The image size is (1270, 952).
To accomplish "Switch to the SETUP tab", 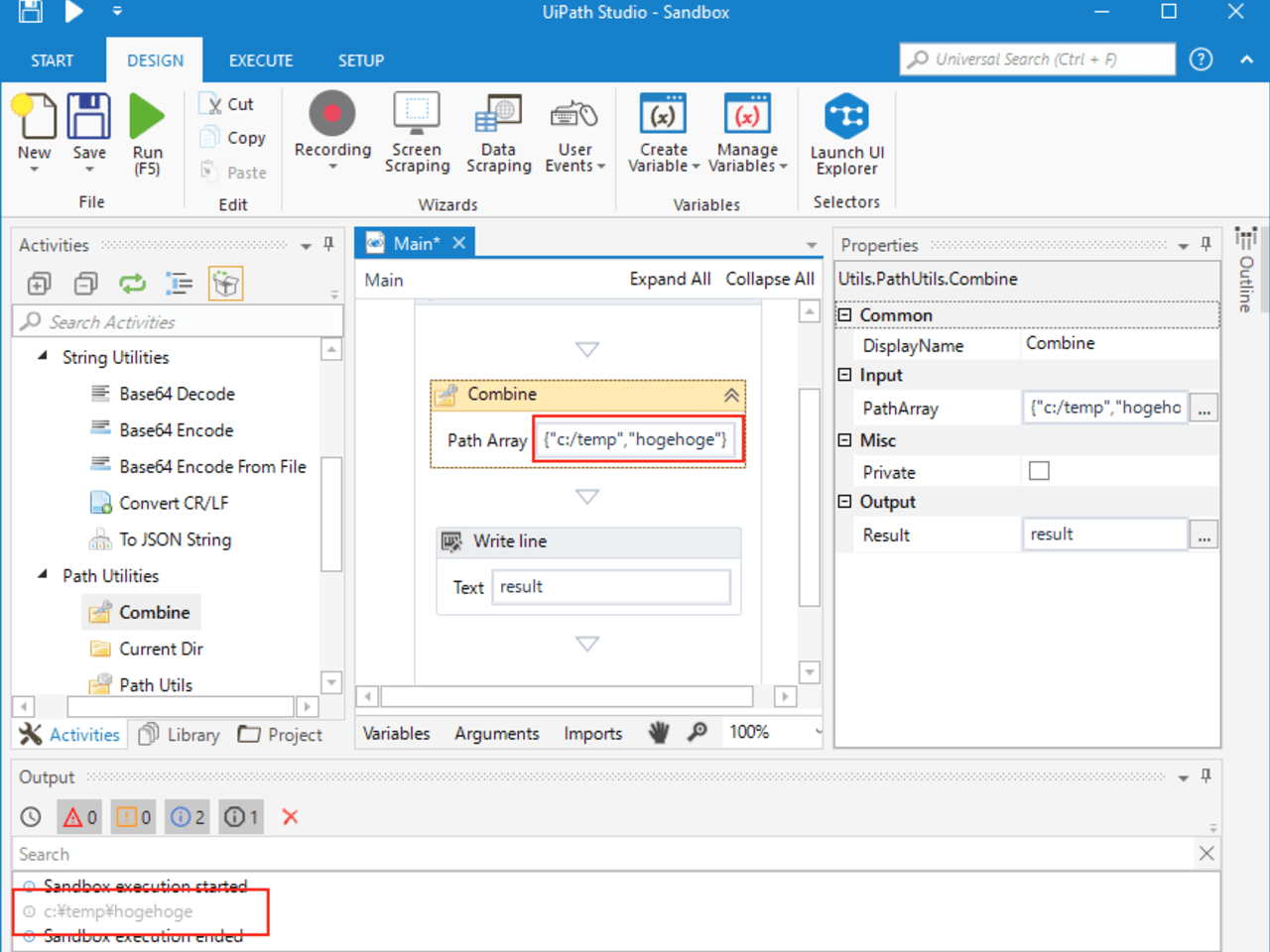I will click(x=361, y=60).
